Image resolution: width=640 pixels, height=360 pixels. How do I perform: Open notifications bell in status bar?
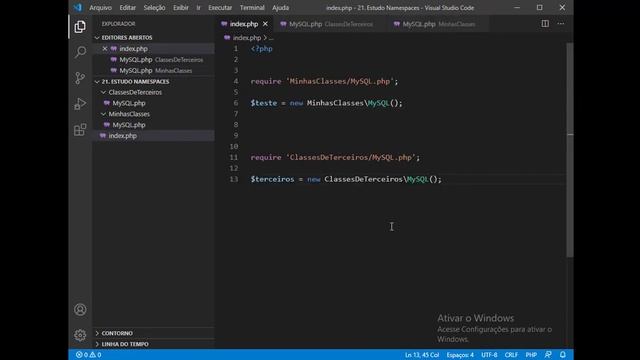(x=563, y=355)
